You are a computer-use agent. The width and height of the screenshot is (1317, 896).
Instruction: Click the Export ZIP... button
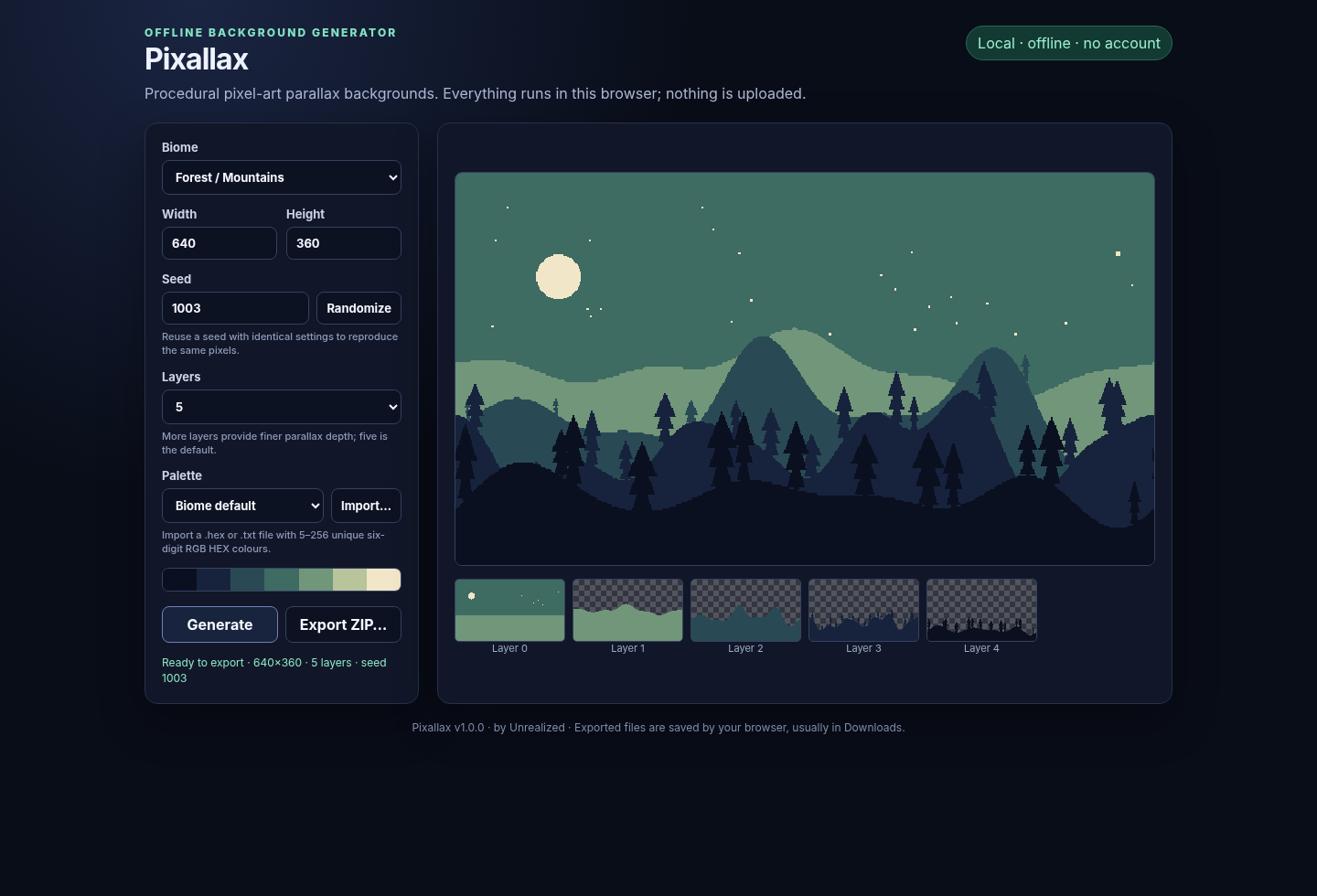coord(343,624)
